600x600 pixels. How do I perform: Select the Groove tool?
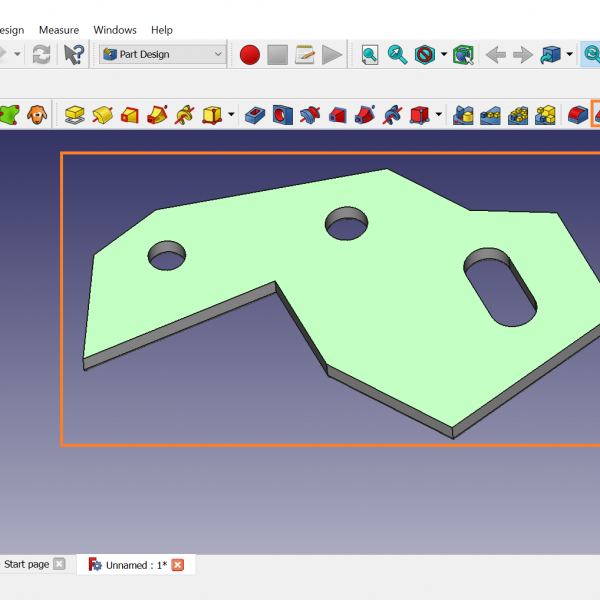coord(310,115)
